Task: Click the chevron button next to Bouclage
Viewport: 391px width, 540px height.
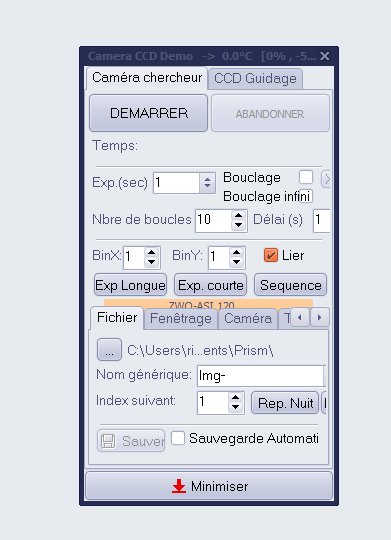Action: tap(326, 179)
